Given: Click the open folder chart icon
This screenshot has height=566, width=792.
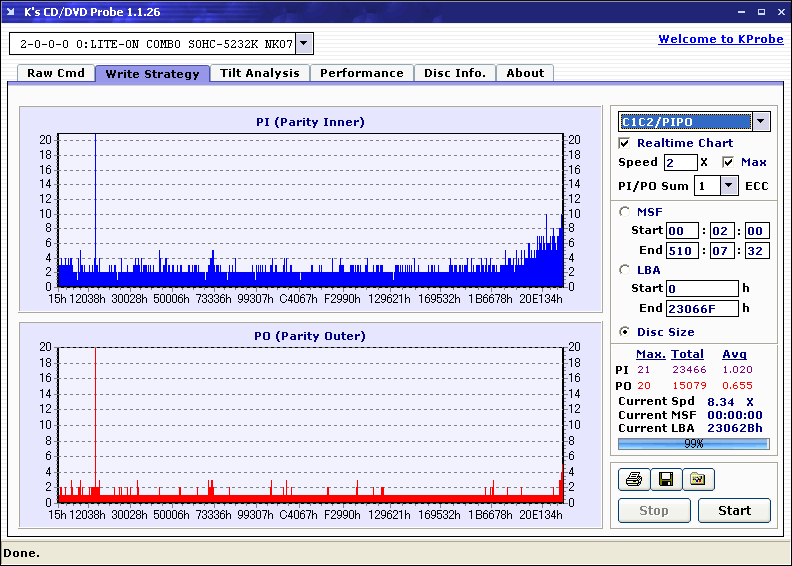Looking at the screenshot, I should [x=698, y=480].
